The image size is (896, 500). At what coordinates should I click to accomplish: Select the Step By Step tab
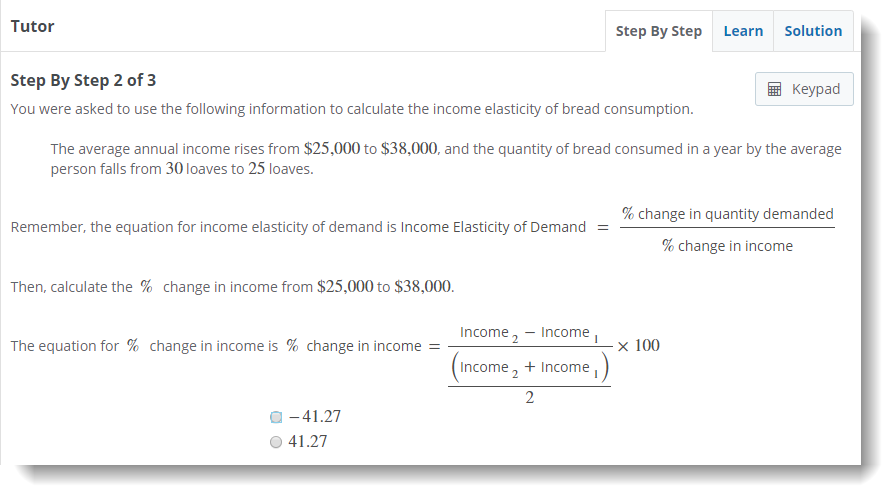658,31
